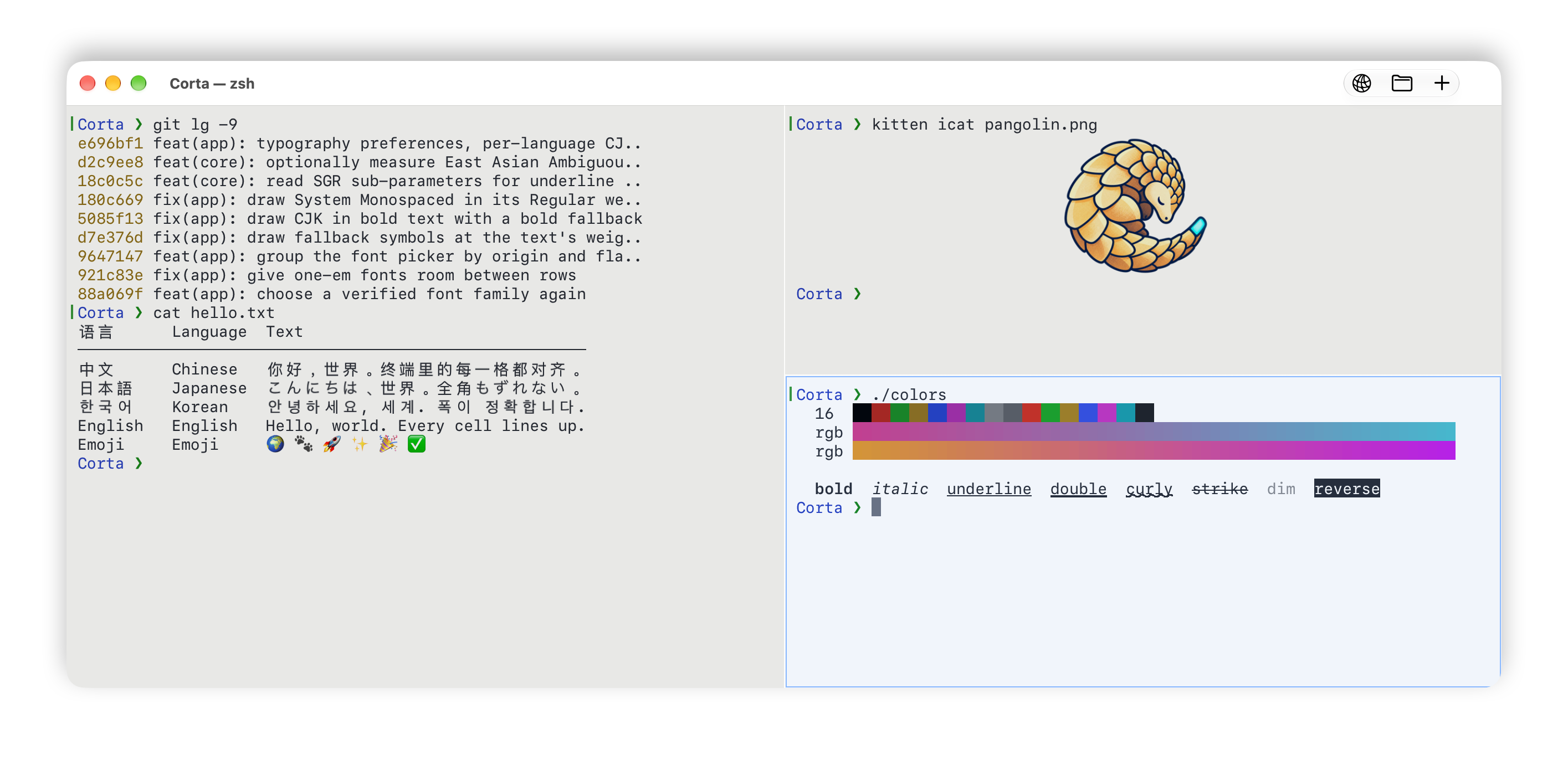The height and width of the screenshot is (760, 1568).
Task: Click the '16' label in the colors output
Action: pyautogui.click(x=824, y=413)
